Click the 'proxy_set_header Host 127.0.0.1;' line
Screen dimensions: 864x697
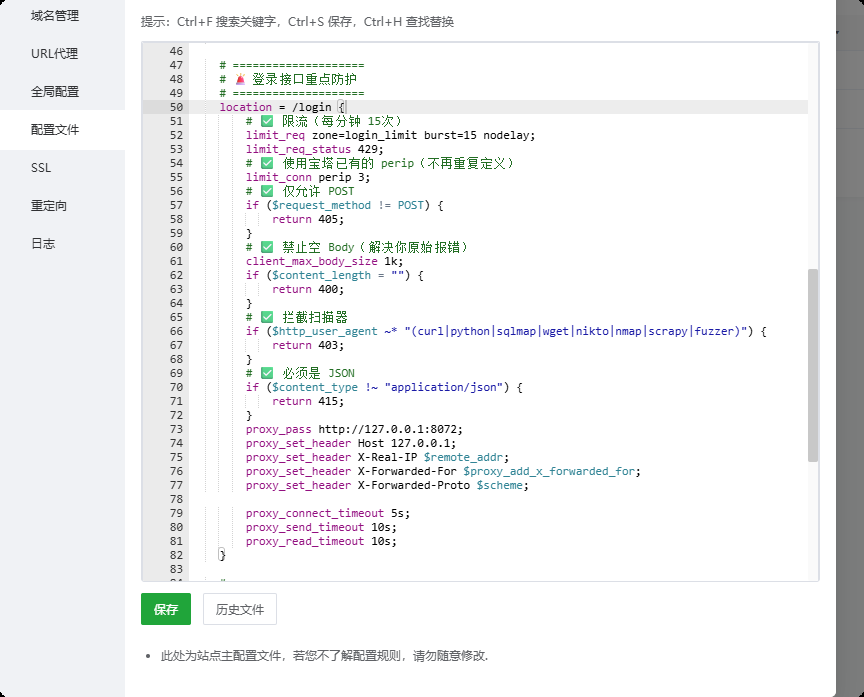pos(351,444)
